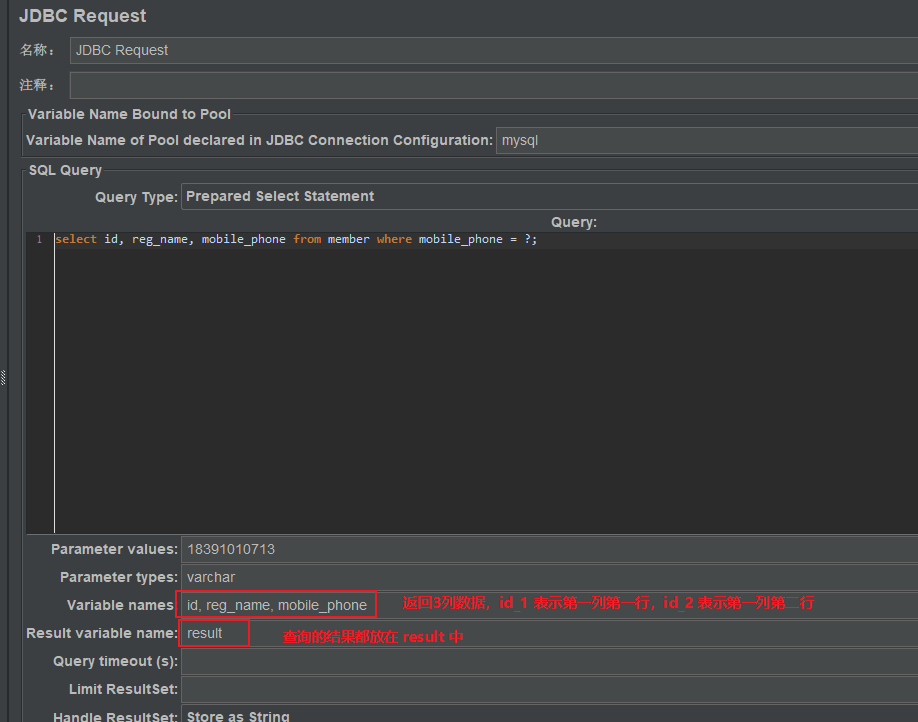Select the SQL keyword select on line 1
The width and height of the screenshot is (918, 722).
[76, 239]
